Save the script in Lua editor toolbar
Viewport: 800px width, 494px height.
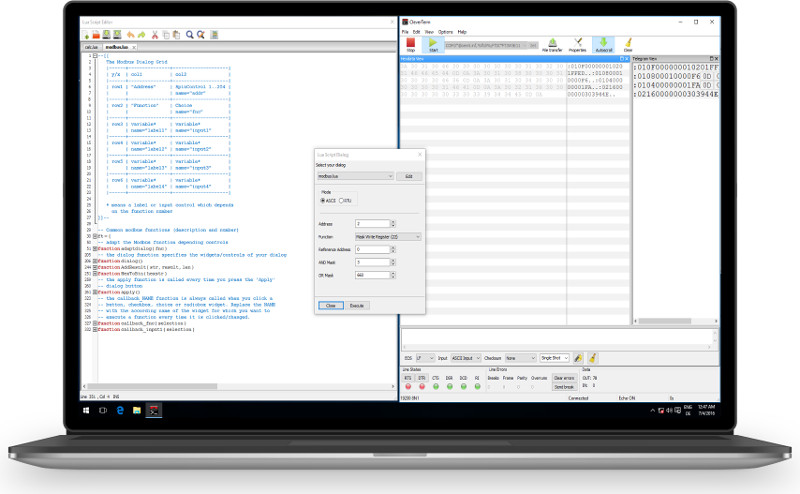click(x=106, y=35)
